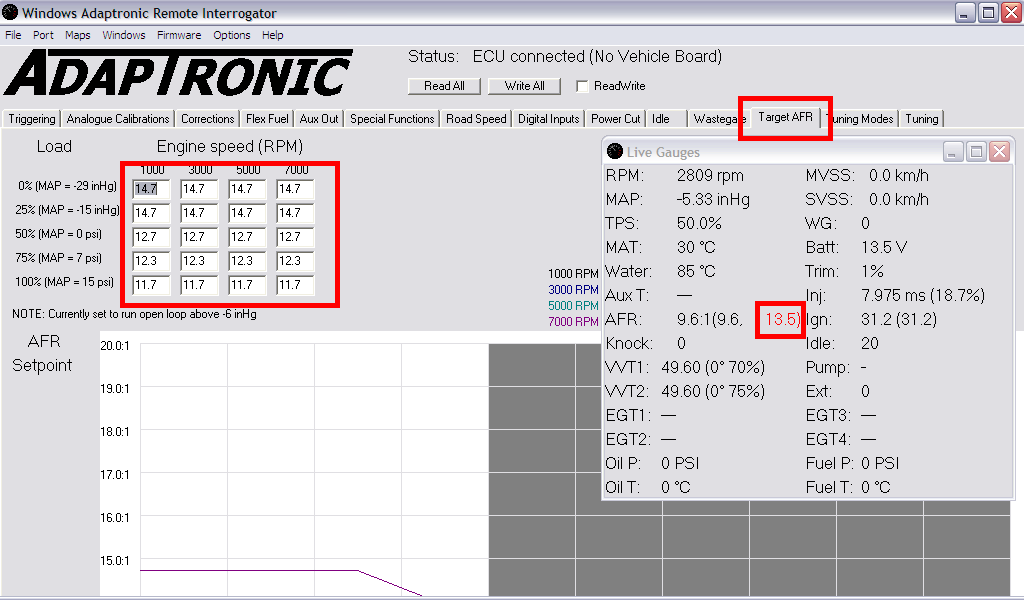Click AFR cell for 100% load 7000 RPM
Image resolution: width=1024 pixels, height=600 pixels.
click(x=295, y=286)
